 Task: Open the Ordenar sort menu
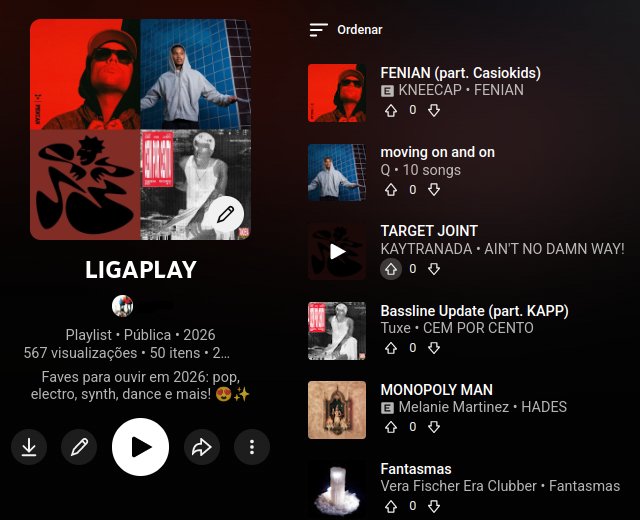pyautogui.click(x=346, y=30)
